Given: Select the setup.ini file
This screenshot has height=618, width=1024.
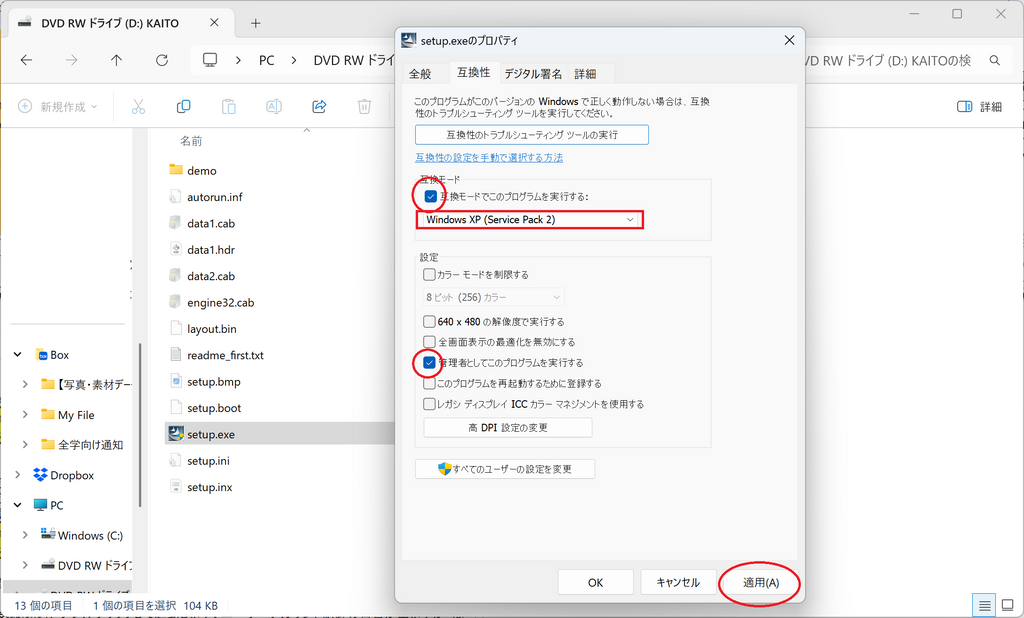Looking at the screenshot, I should [x=208, y=461].
